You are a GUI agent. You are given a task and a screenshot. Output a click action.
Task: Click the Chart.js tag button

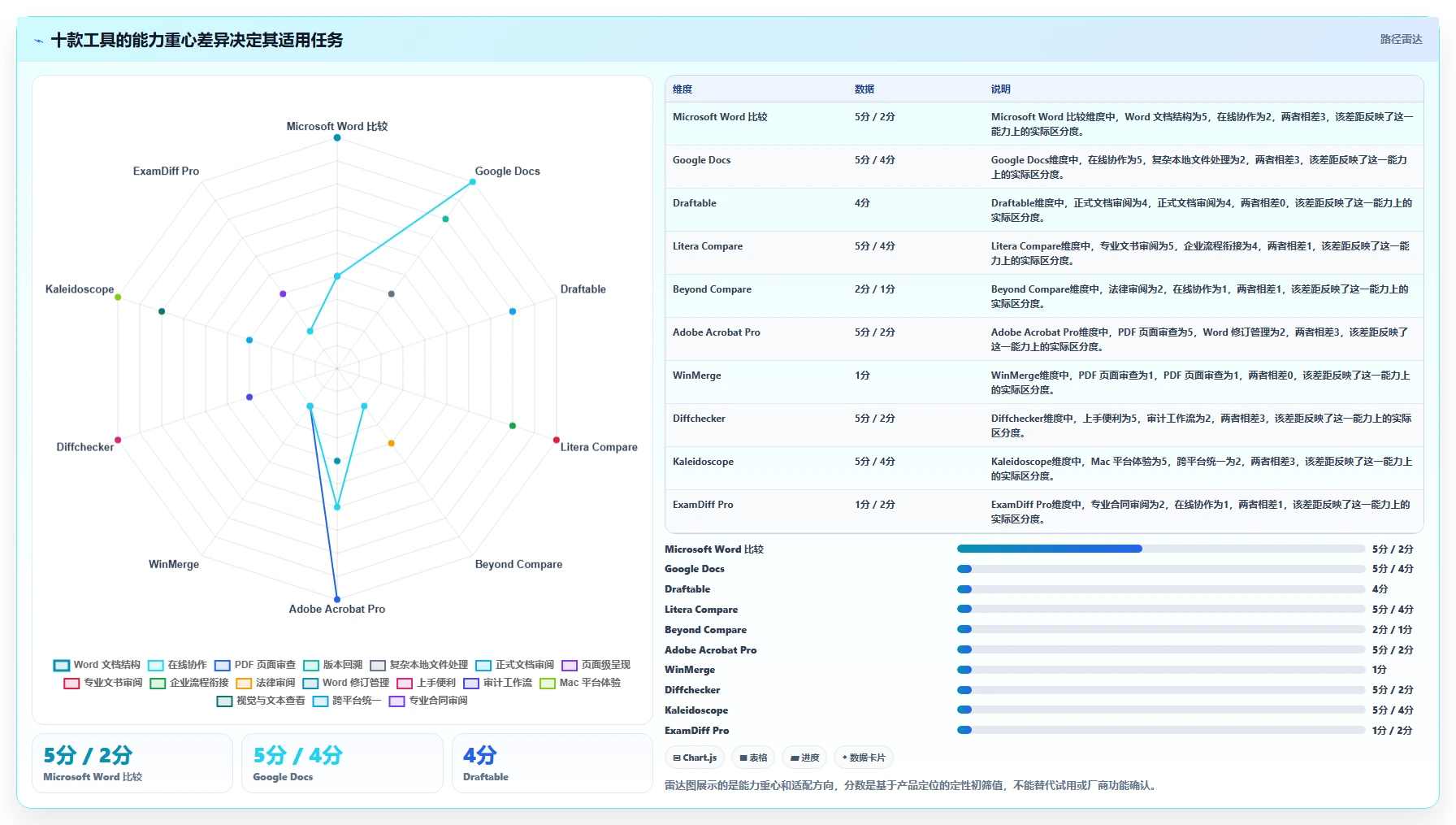coord(695,758)
